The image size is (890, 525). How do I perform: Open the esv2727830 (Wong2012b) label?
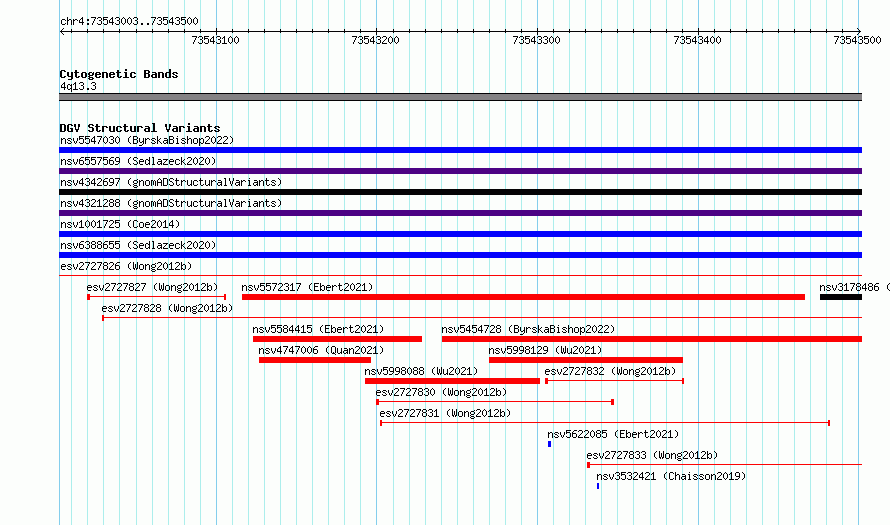coord(441,392)
